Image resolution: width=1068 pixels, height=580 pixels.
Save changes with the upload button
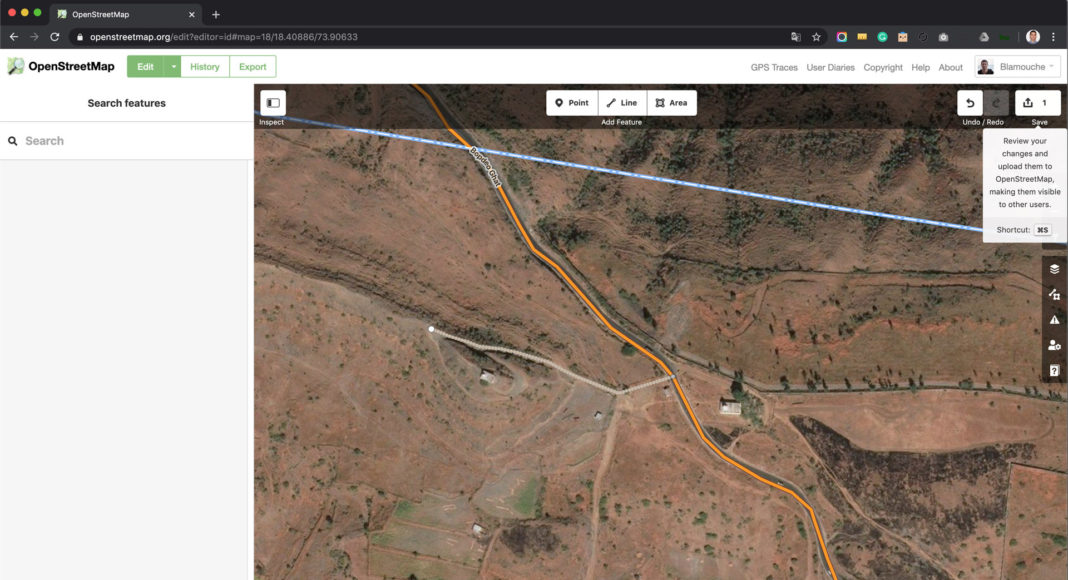point(1038,103)
